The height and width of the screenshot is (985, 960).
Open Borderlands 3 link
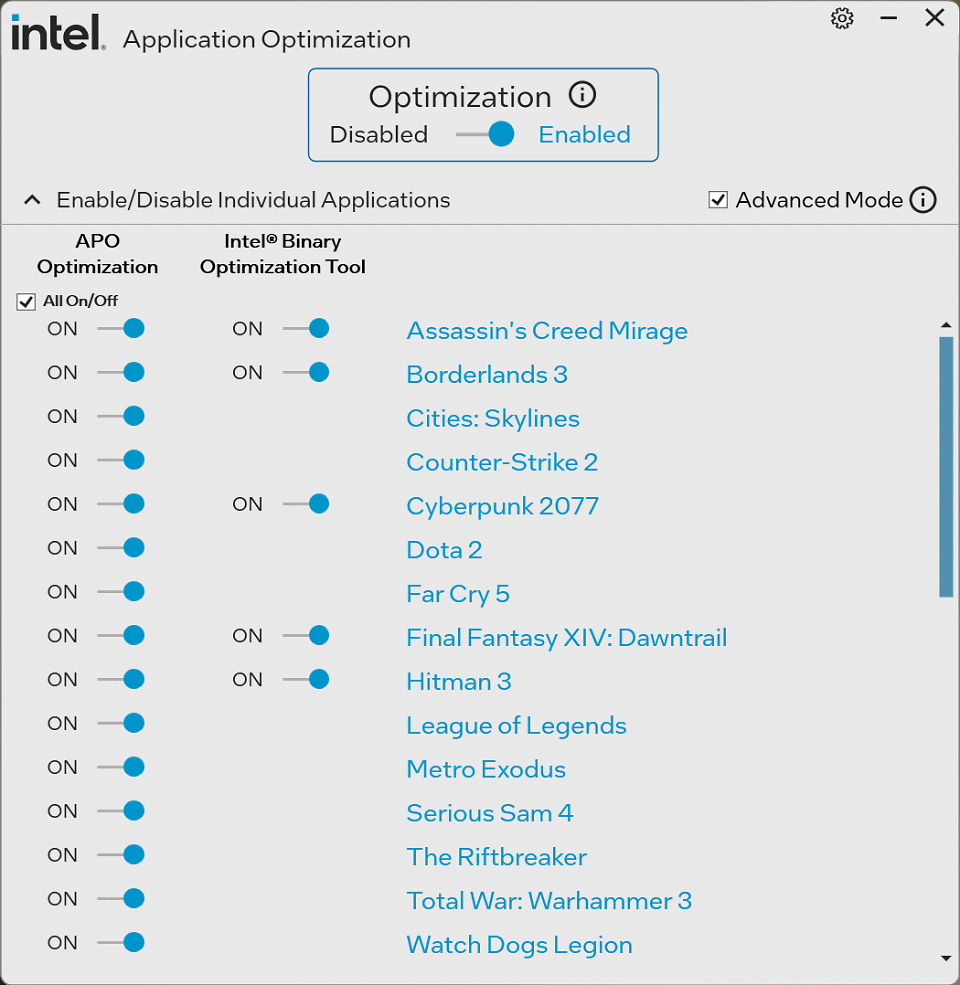[x=487, y=374]
